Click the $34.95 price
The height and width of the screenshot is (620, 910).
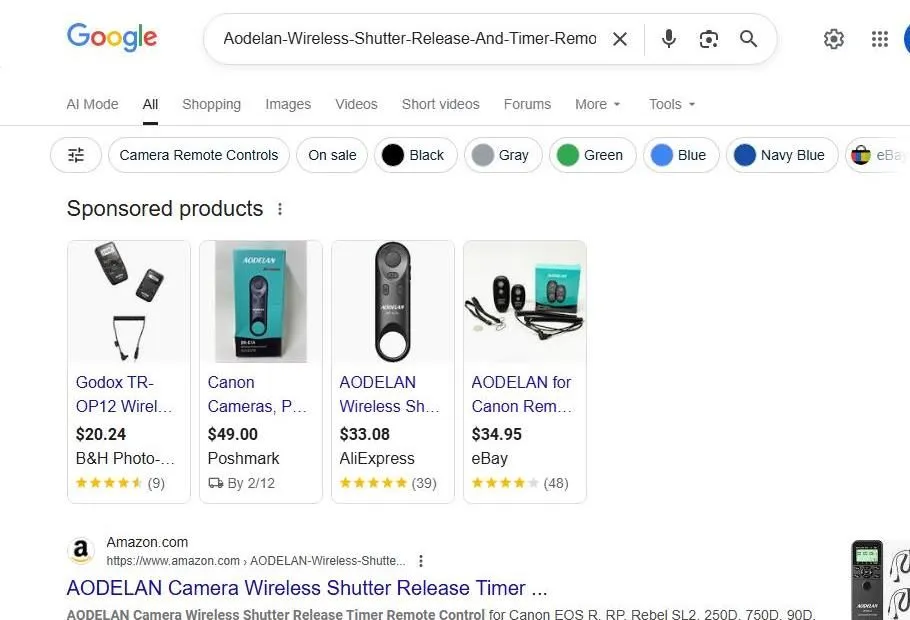click(x=497, y=434)
